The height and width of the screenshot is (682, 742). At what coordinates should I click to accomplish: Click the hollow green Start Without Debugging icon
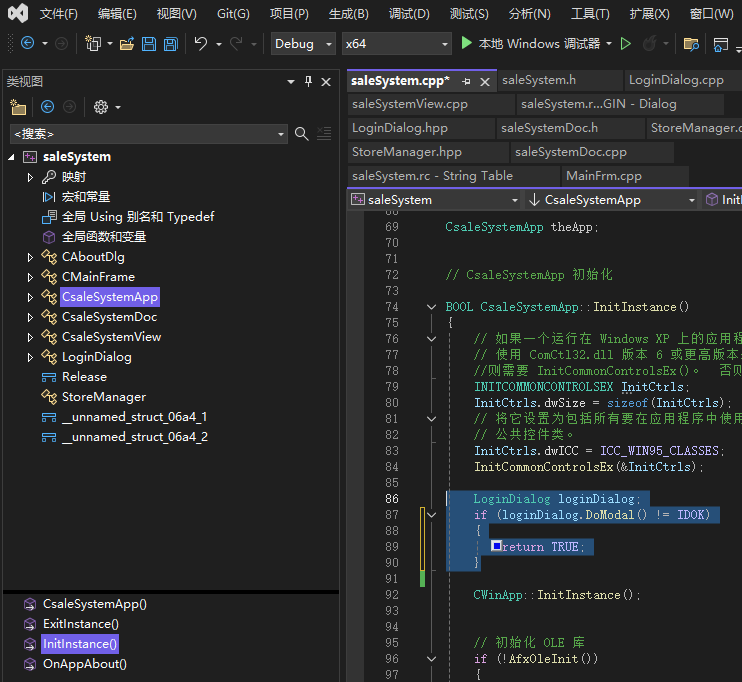point(626,44)
